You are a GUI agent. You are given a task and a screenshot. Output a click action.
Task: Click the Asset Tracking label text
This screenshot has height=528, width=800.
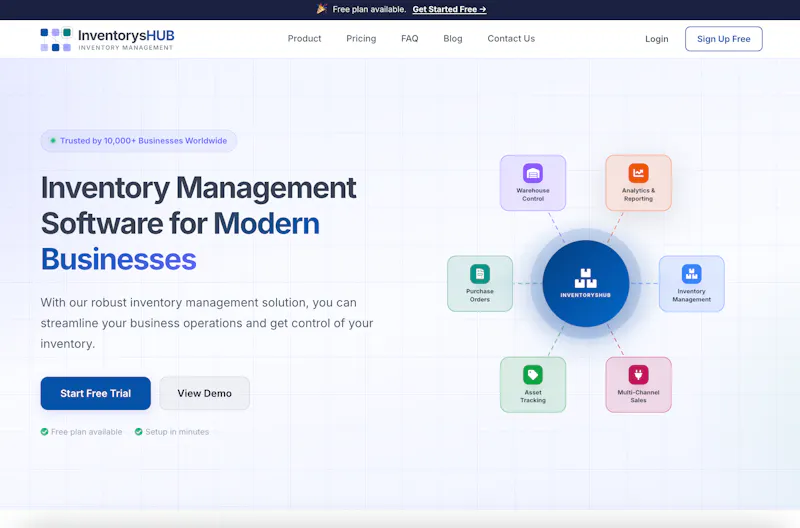[x=533, y=396]
